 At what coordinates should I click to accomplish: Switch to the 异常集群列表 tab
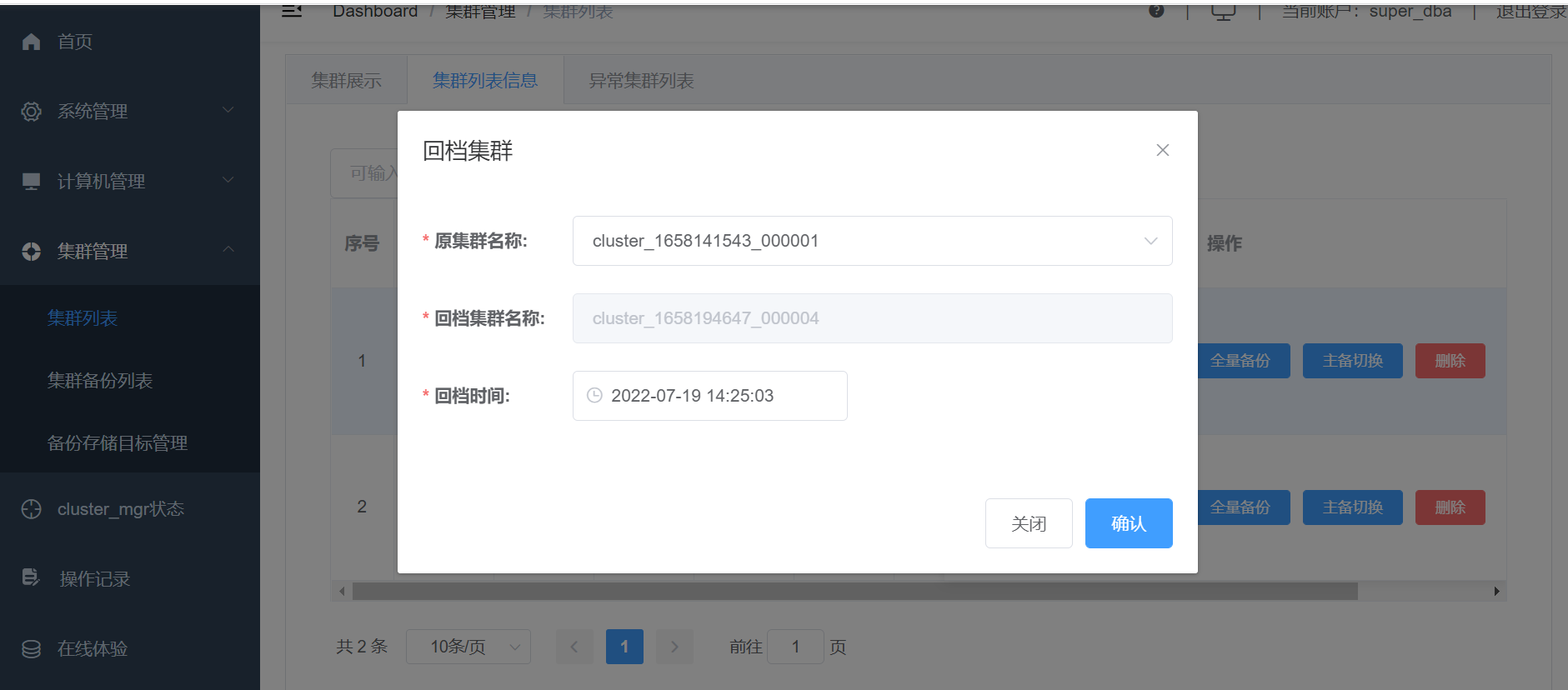pos(641,81)
